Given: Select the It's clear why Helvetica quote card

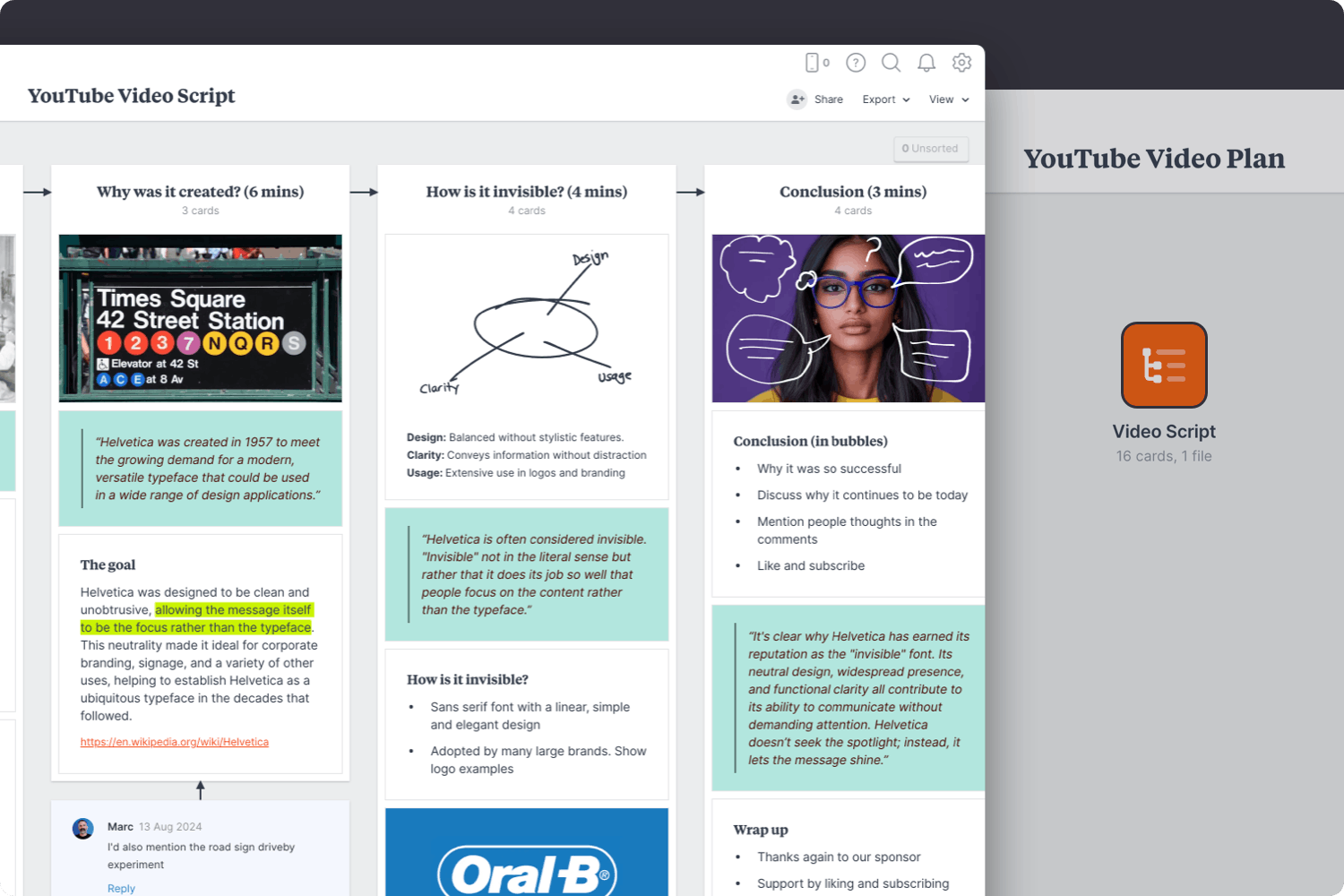Looking at the screenshot, I should (x=848, y=698).
